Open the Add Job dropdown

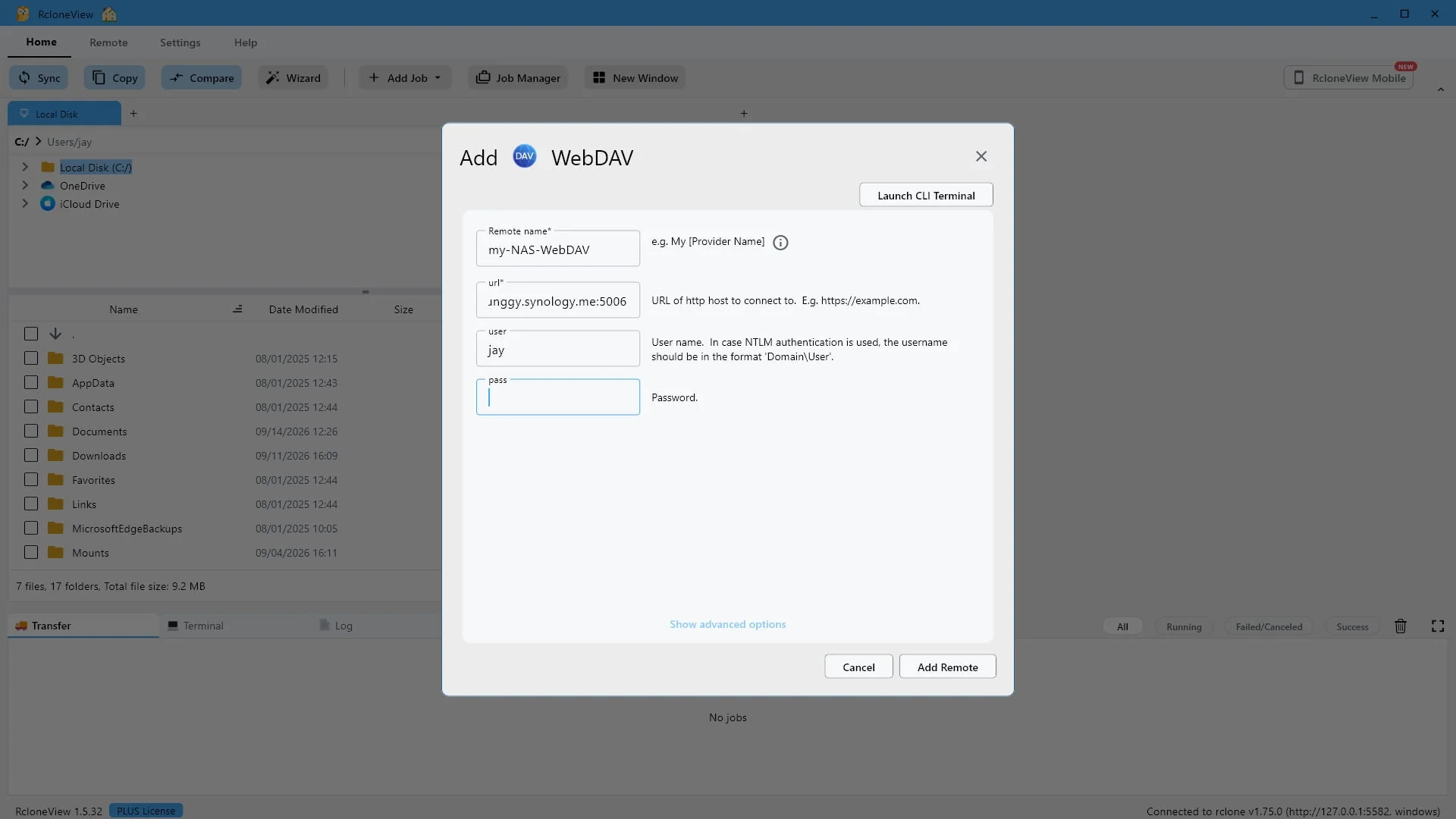point(405,78)
